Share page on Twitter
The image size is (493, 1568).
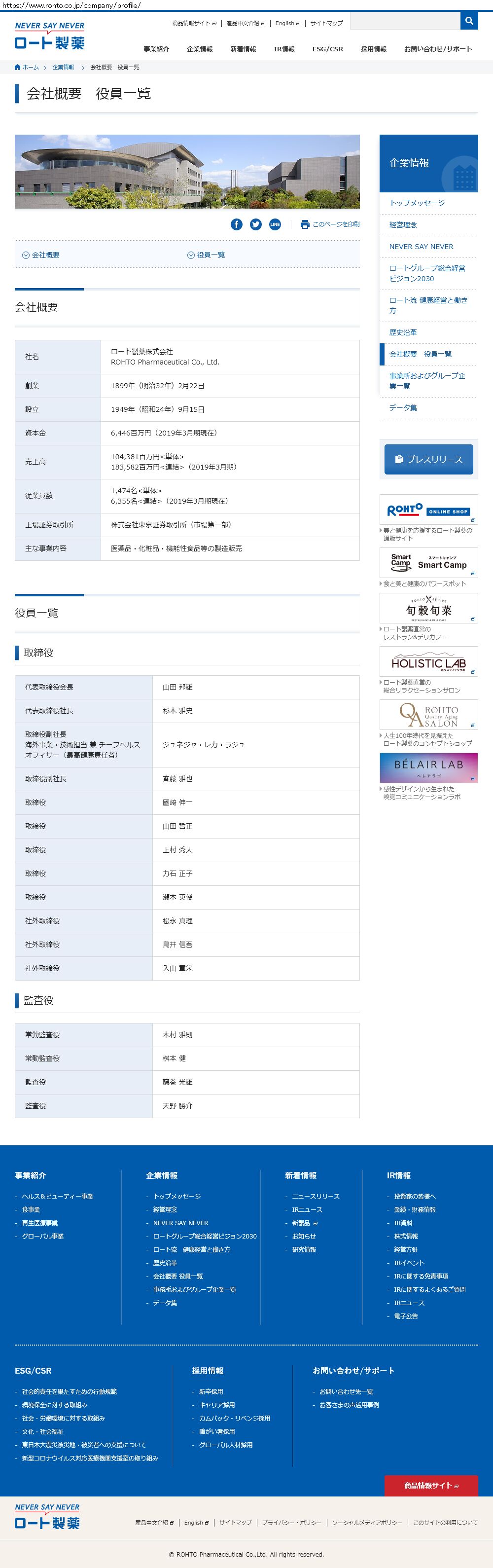256,224
